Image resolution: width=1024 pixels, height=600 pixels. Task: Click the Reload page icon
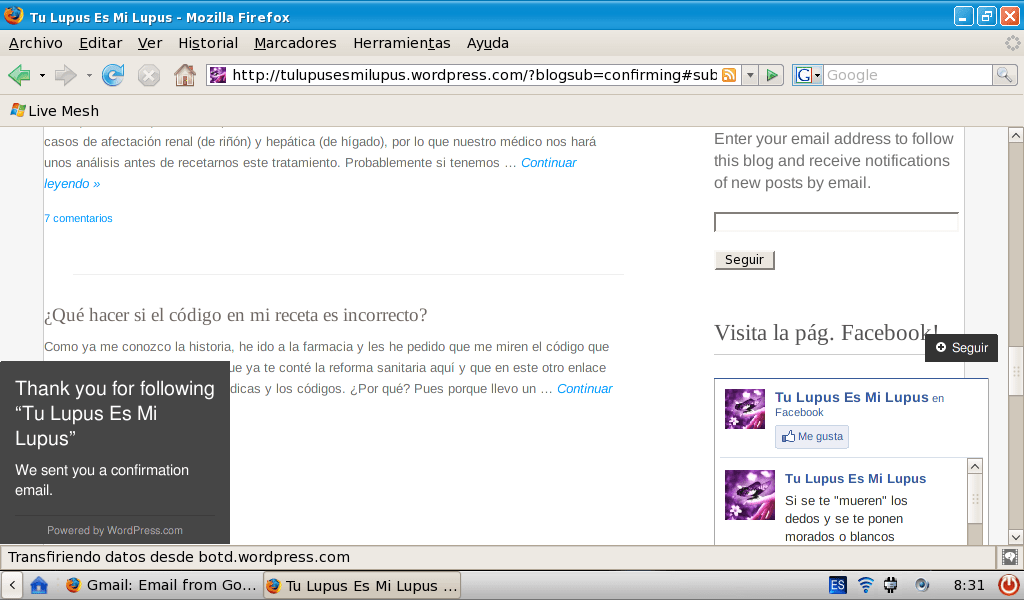pyautogui.click(x=113, y=76)
